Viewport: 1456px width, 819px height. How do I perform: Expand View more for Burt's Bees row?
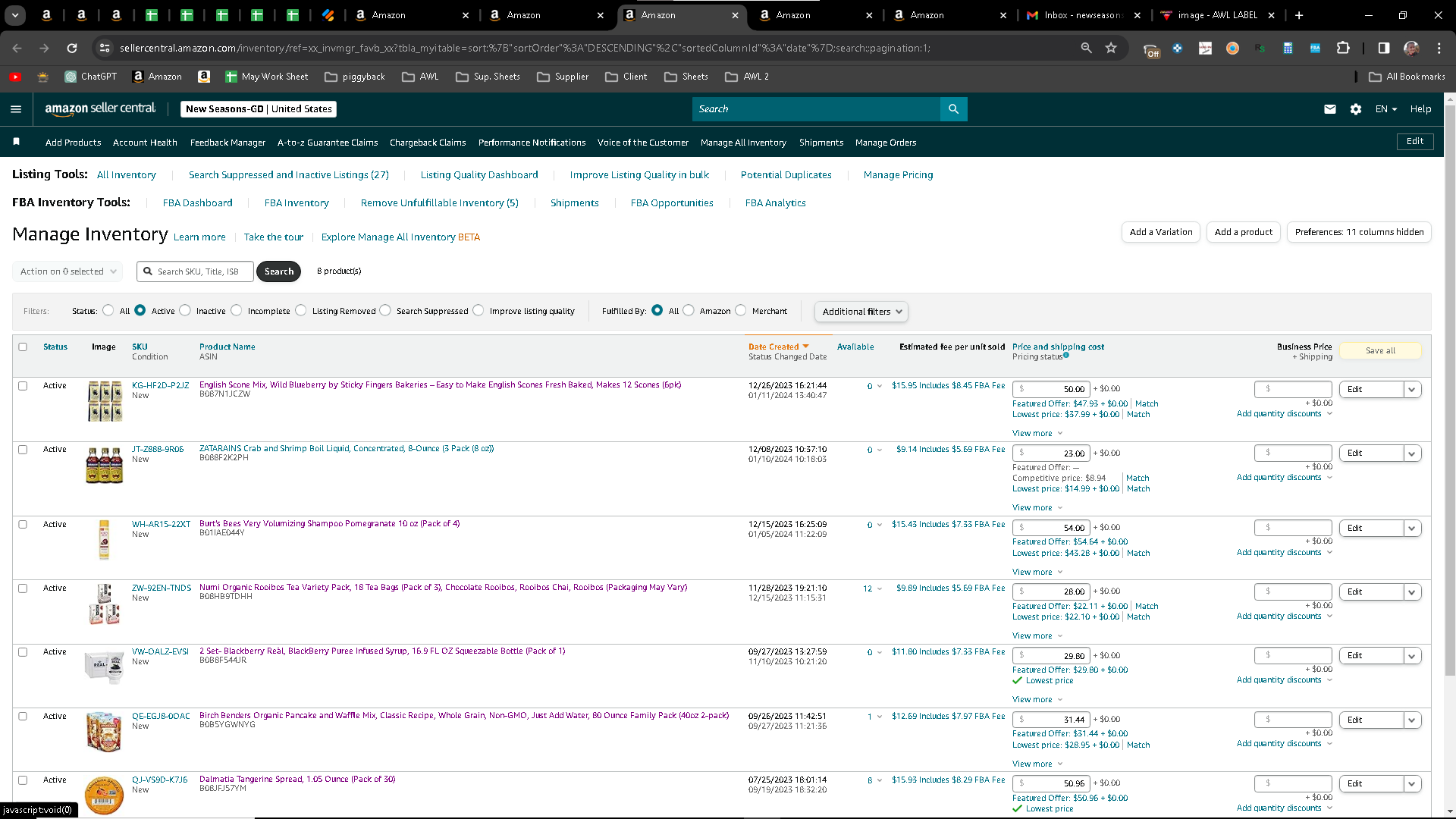click(1037, 573)
